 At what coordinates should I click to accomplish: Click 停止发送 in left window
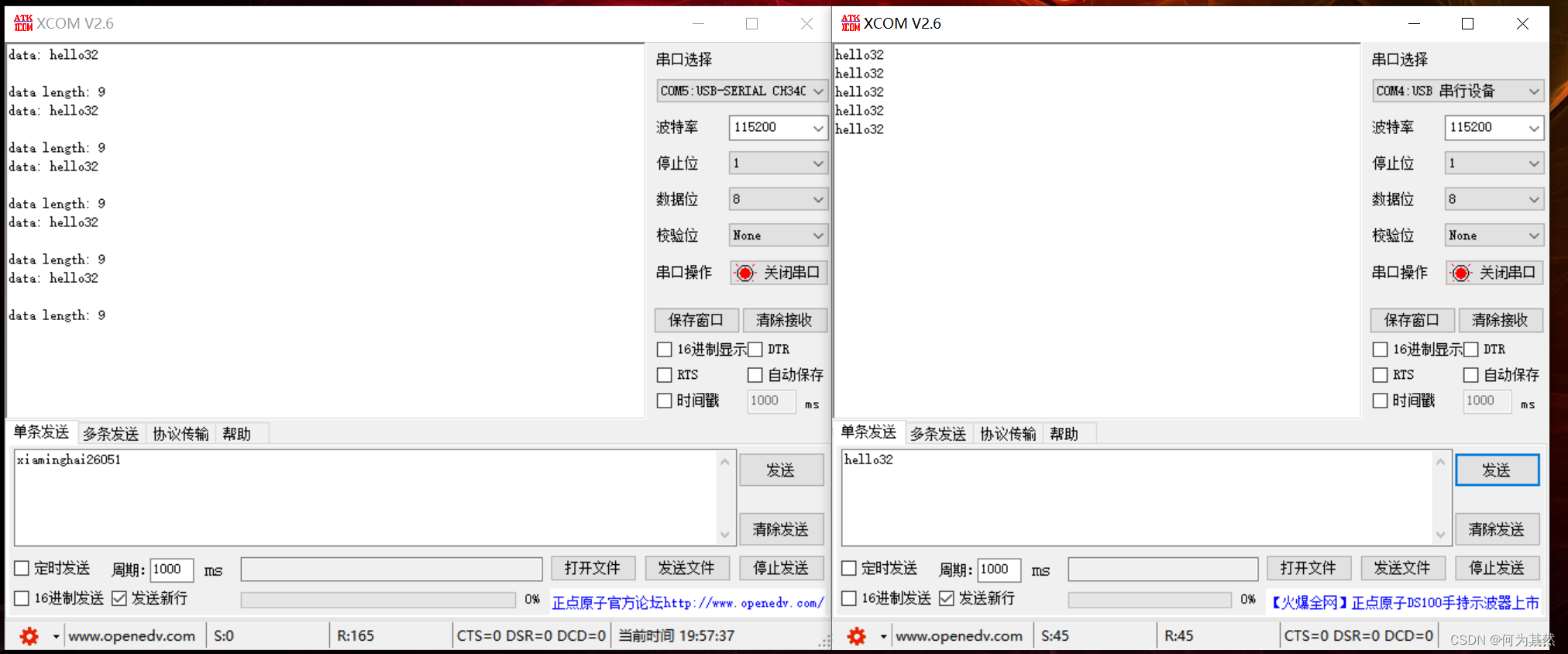point(781,568)
